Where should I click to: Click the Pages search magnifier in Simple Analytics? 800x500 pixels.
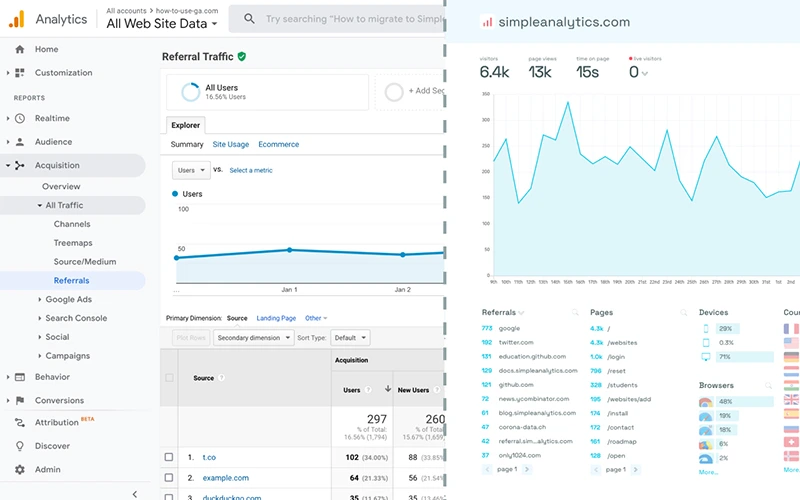pos(683,312)
